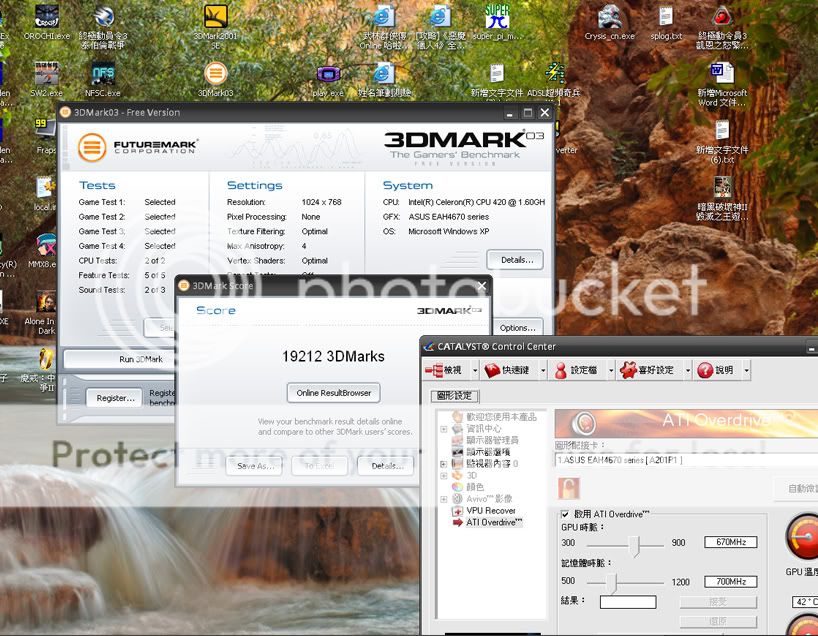This screenshot has height=636, width=818.
Task: Select 顯示器選項 in the tree
Action: pyautogui.click(x=488, y=452)
